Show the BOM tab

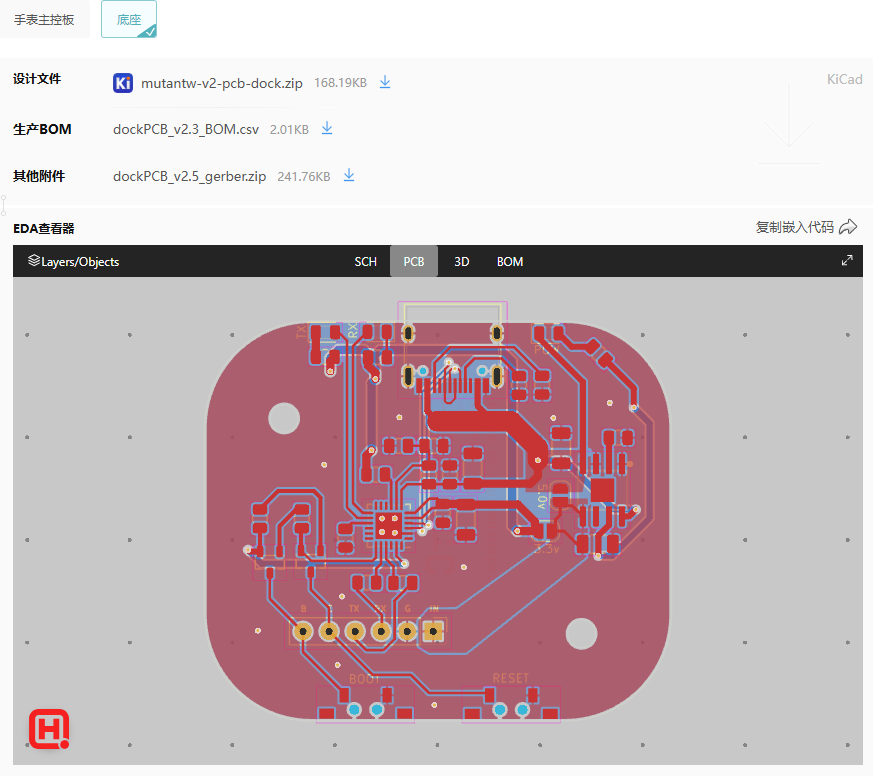[x=510, y=262]
